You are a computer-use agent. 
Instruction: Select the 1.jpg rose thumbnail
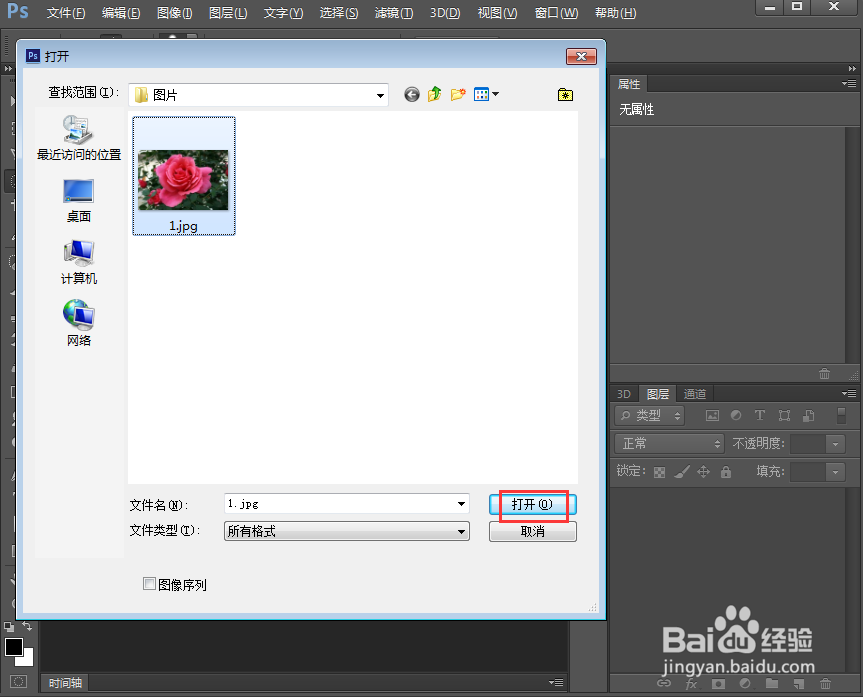tap(184, 176)
